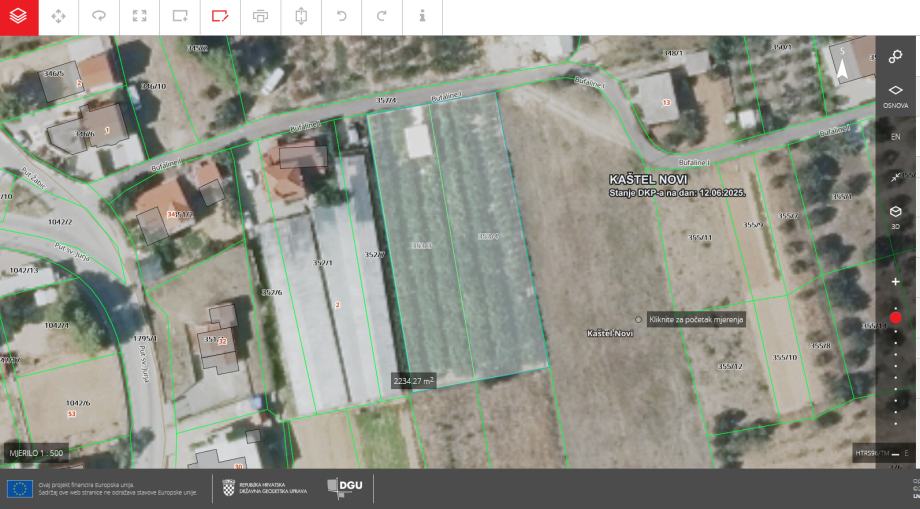
Task: Undo the last action
Action: coord(341,16)
